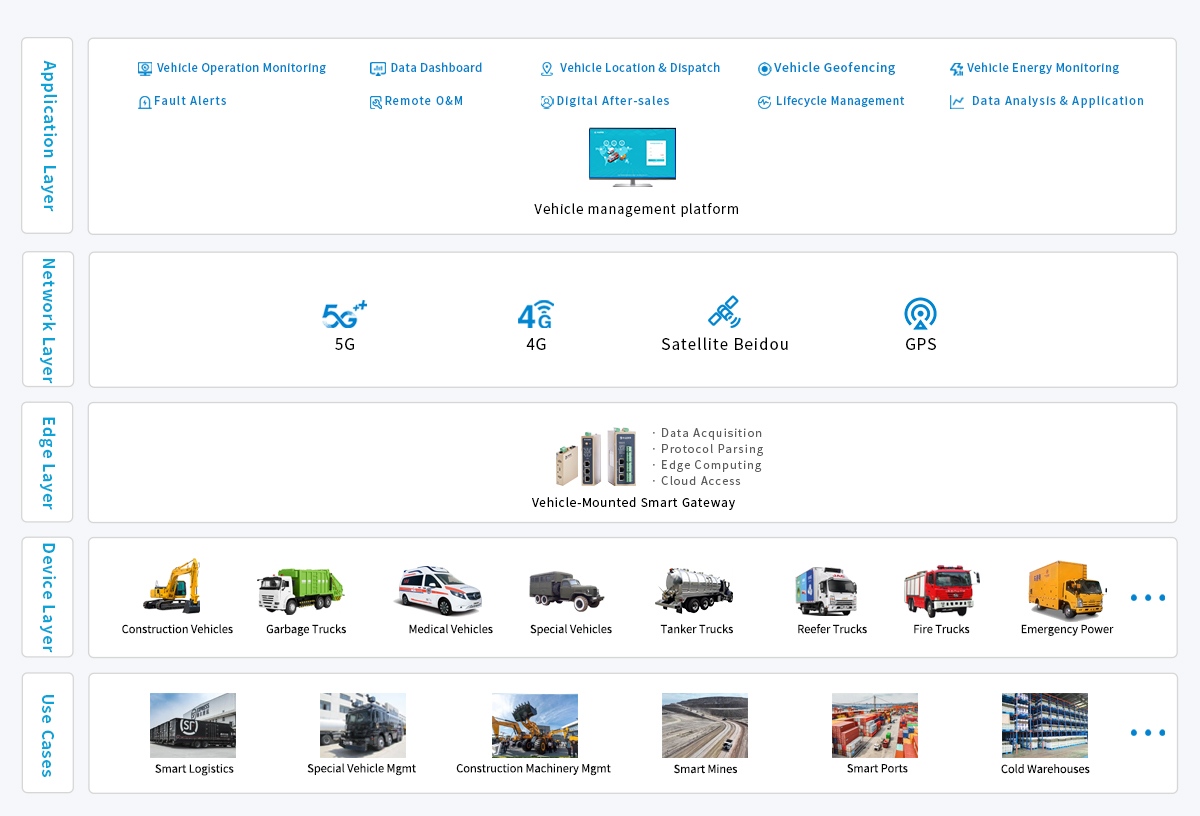The image size is (1200, 816).
Task: Click the Vehicle Operation Monitoring icon
Action: point(145,69)
